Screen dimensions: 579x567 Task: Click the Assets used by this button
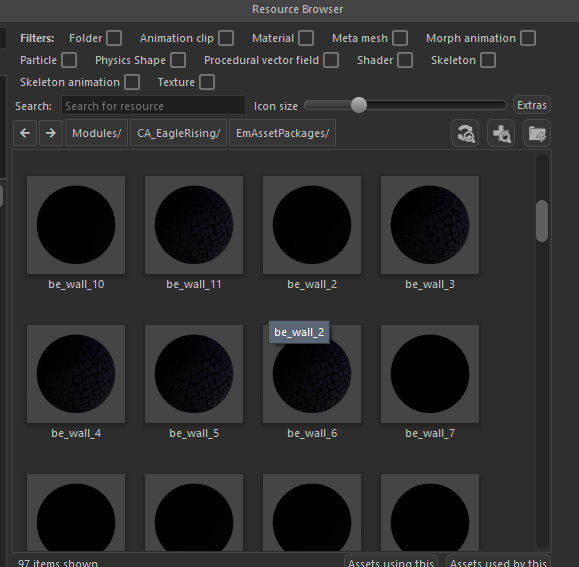pyautogui.click(x=498, y=561)
